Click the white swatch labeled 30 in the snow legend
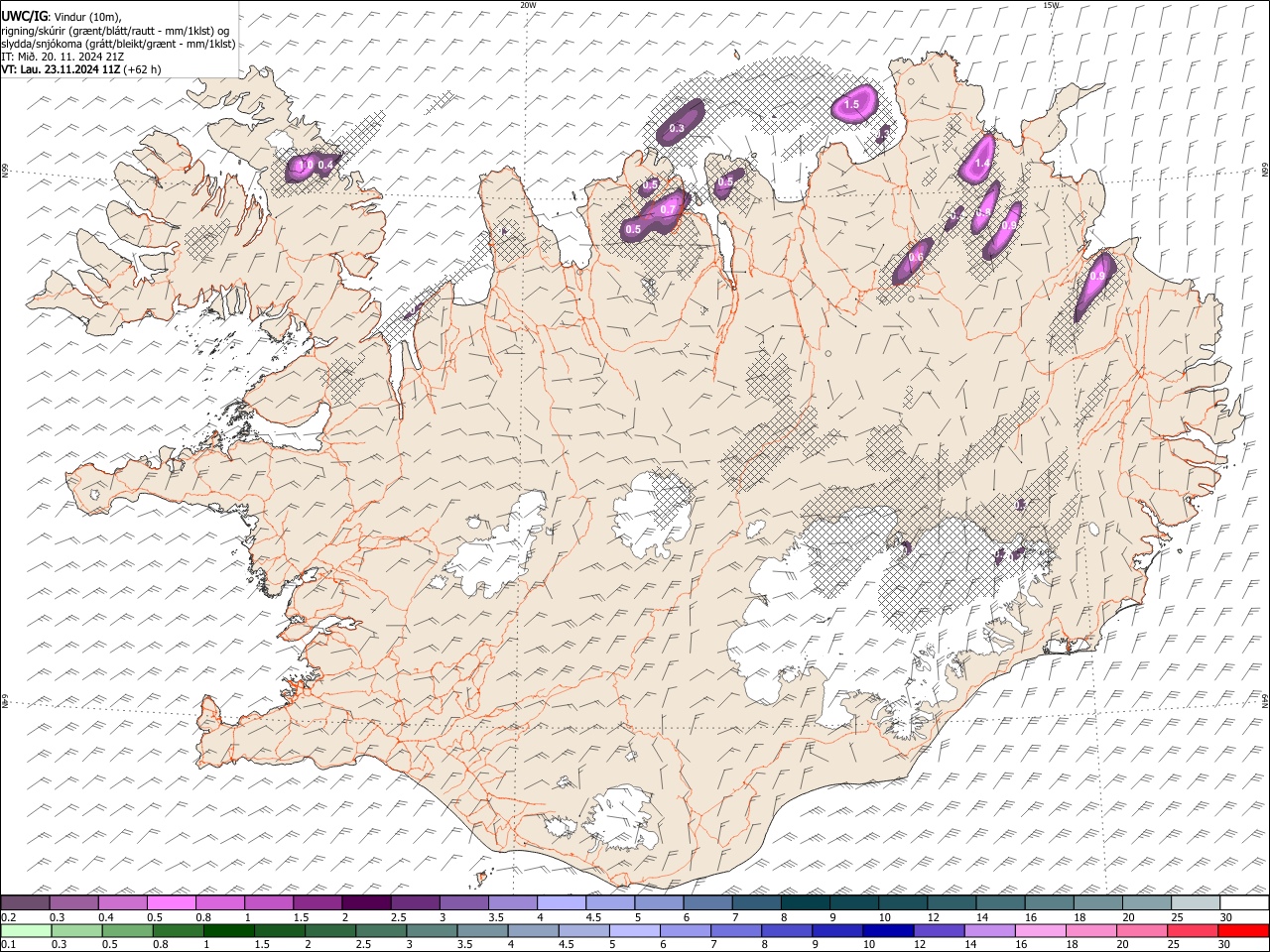Image resolution: width=1270 pixels, height=952 pixels. coord(1244,902)
